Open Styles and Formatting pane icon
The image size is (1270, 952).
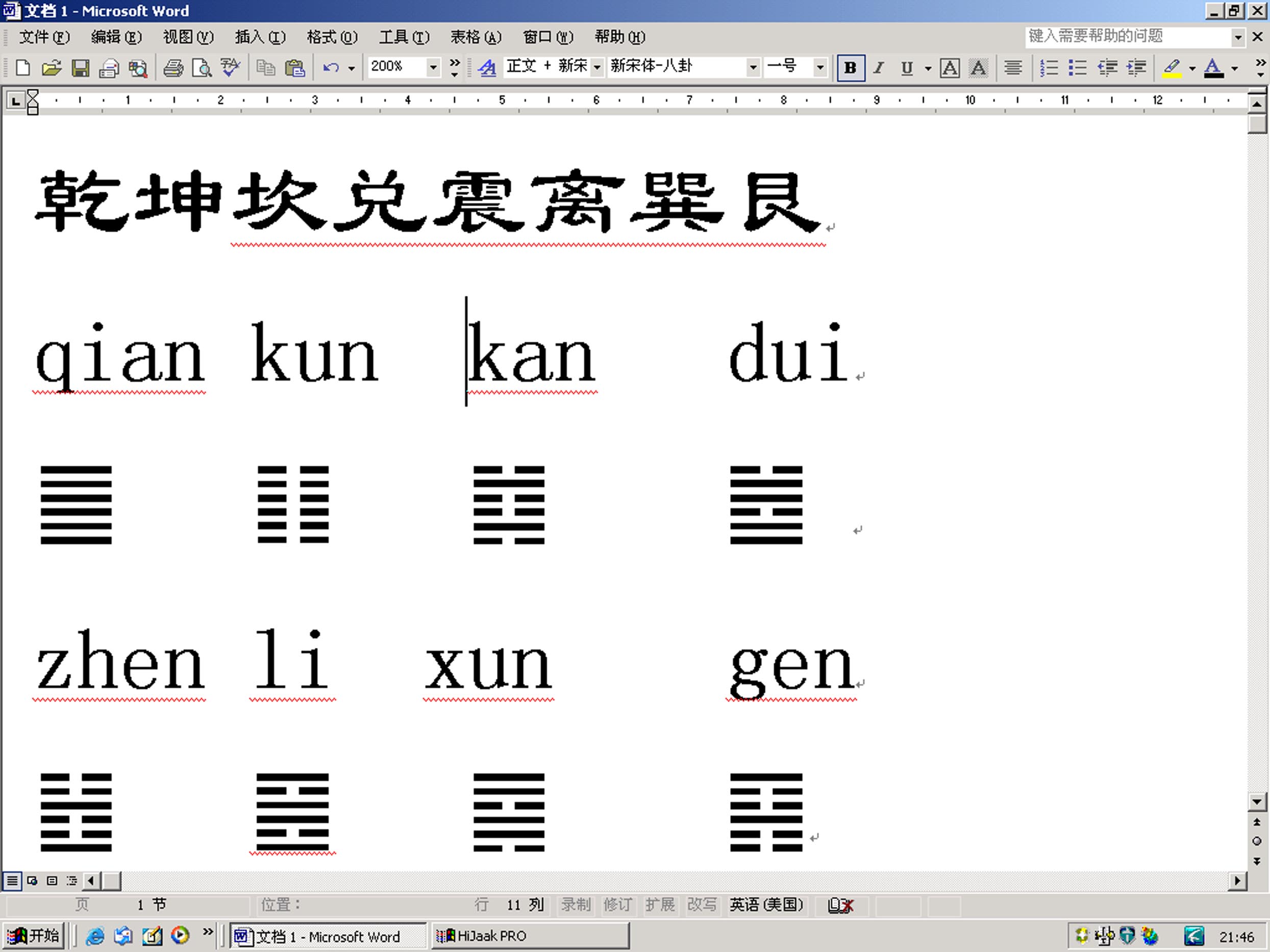tap(487, 68)
